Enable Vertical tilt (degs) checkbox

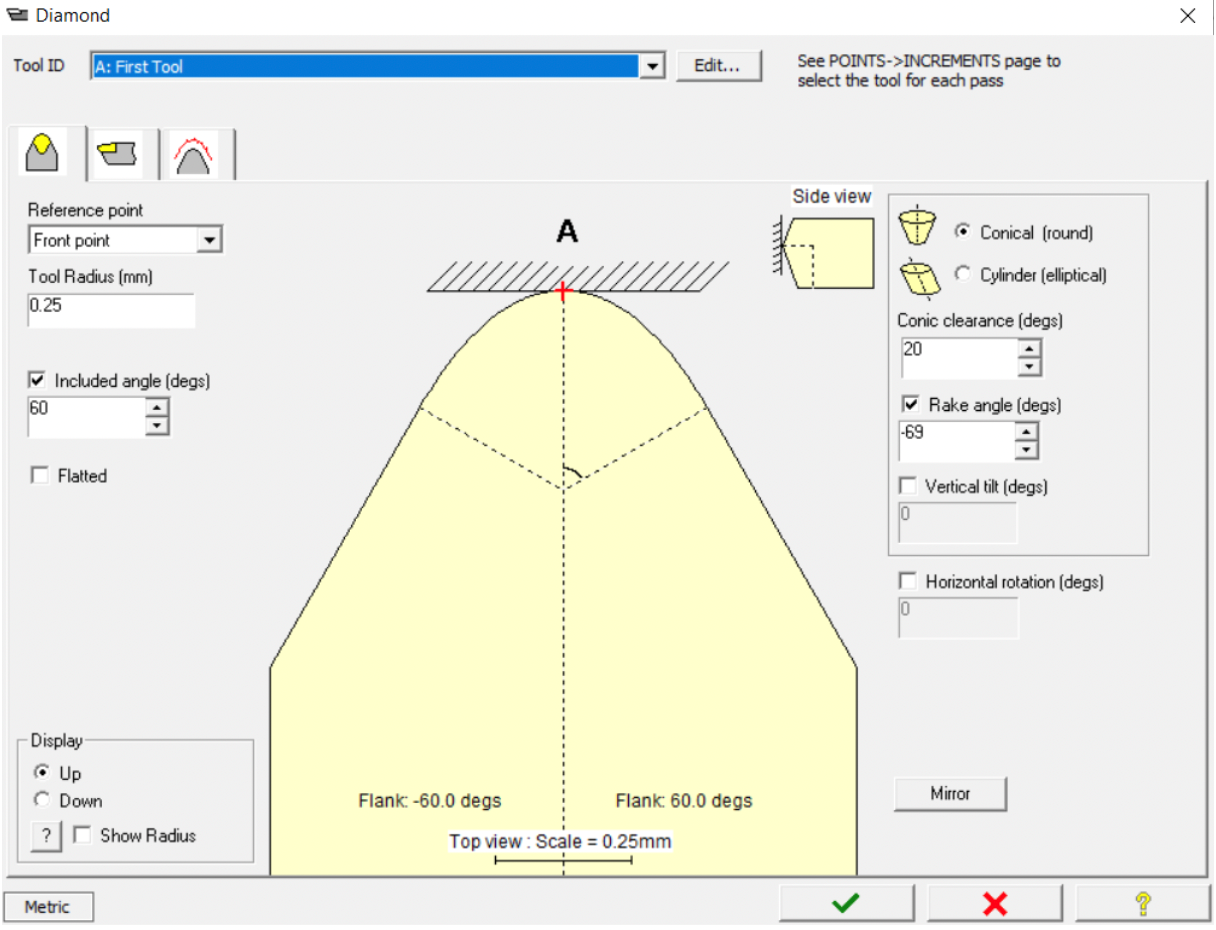tap(908, 487)
